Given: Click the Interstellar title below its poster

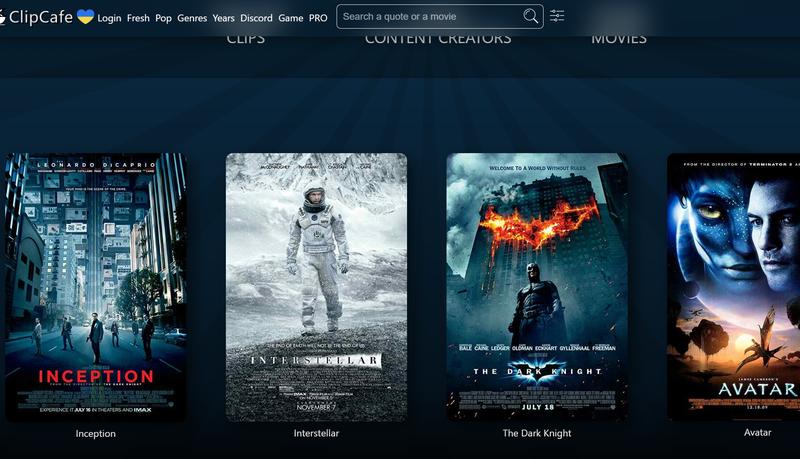Looking at the screenshot, I should 316,433.
